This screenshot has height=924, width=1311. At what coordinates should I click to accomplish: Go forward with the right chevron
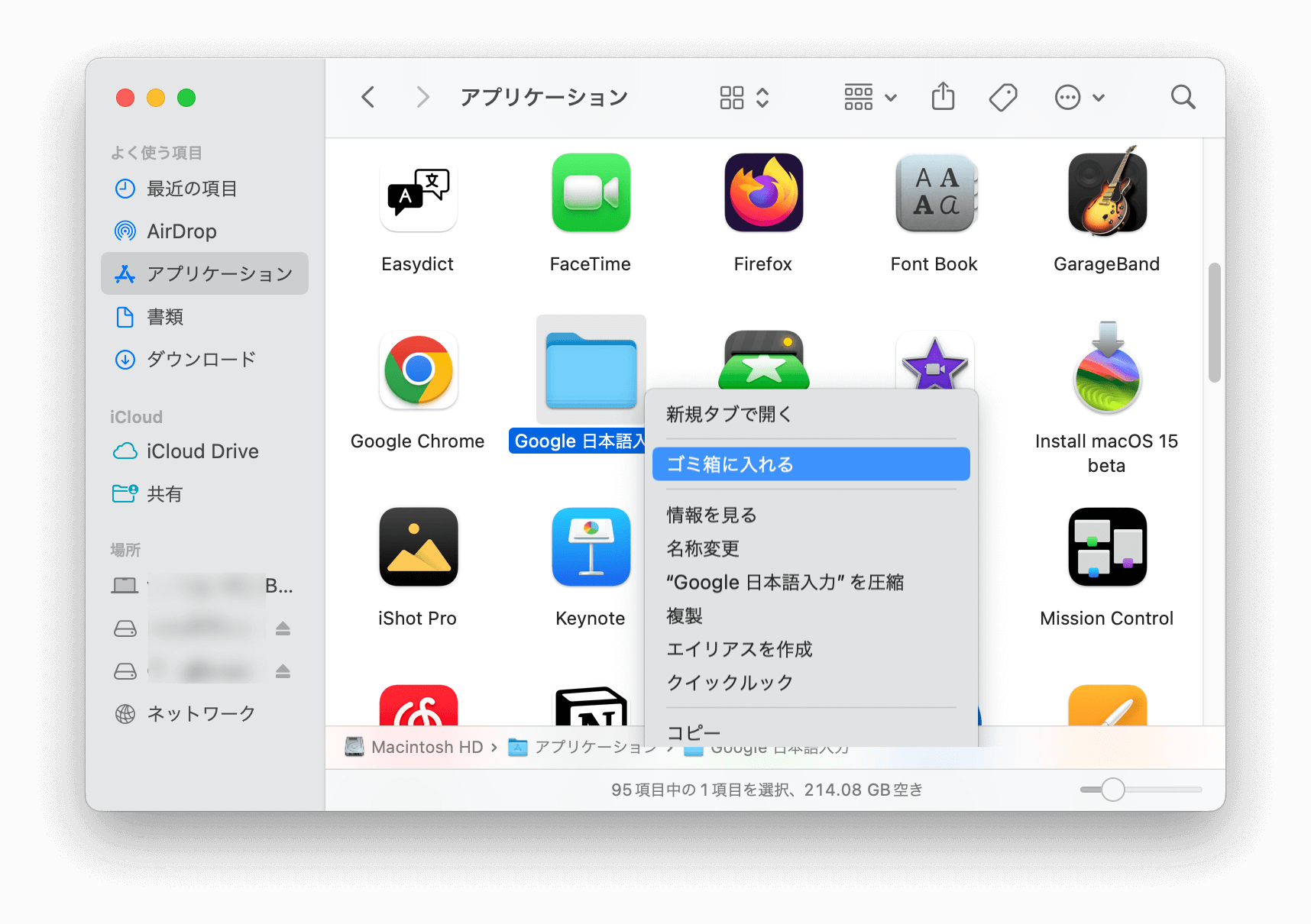point(422,97)
